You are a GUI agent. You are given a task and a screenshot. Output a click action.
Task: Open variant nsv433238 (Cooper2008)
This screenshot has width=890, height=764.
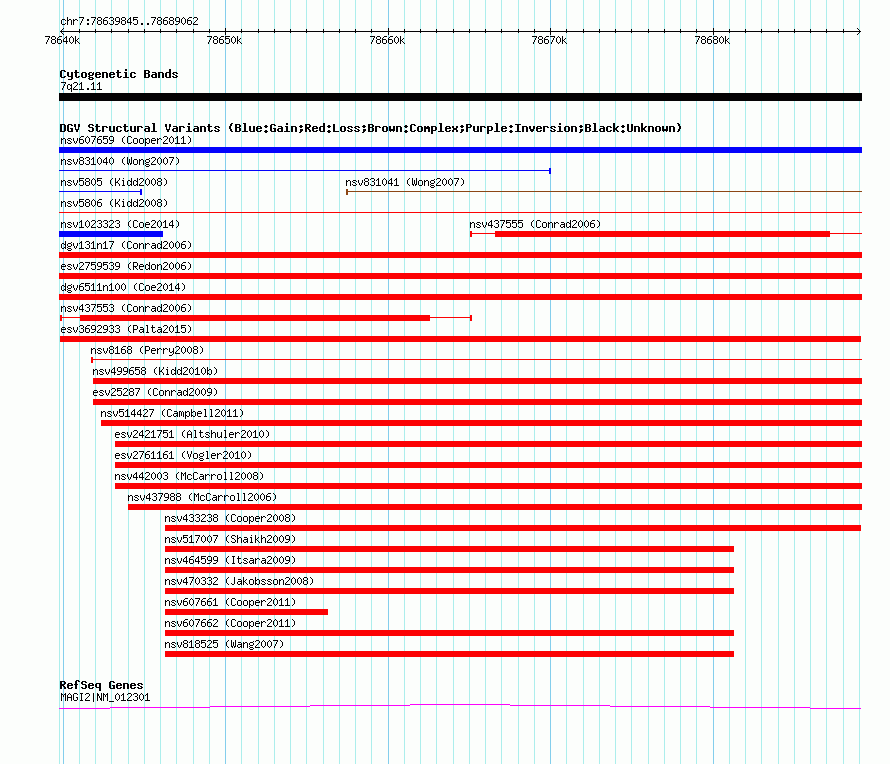point(230,518)
